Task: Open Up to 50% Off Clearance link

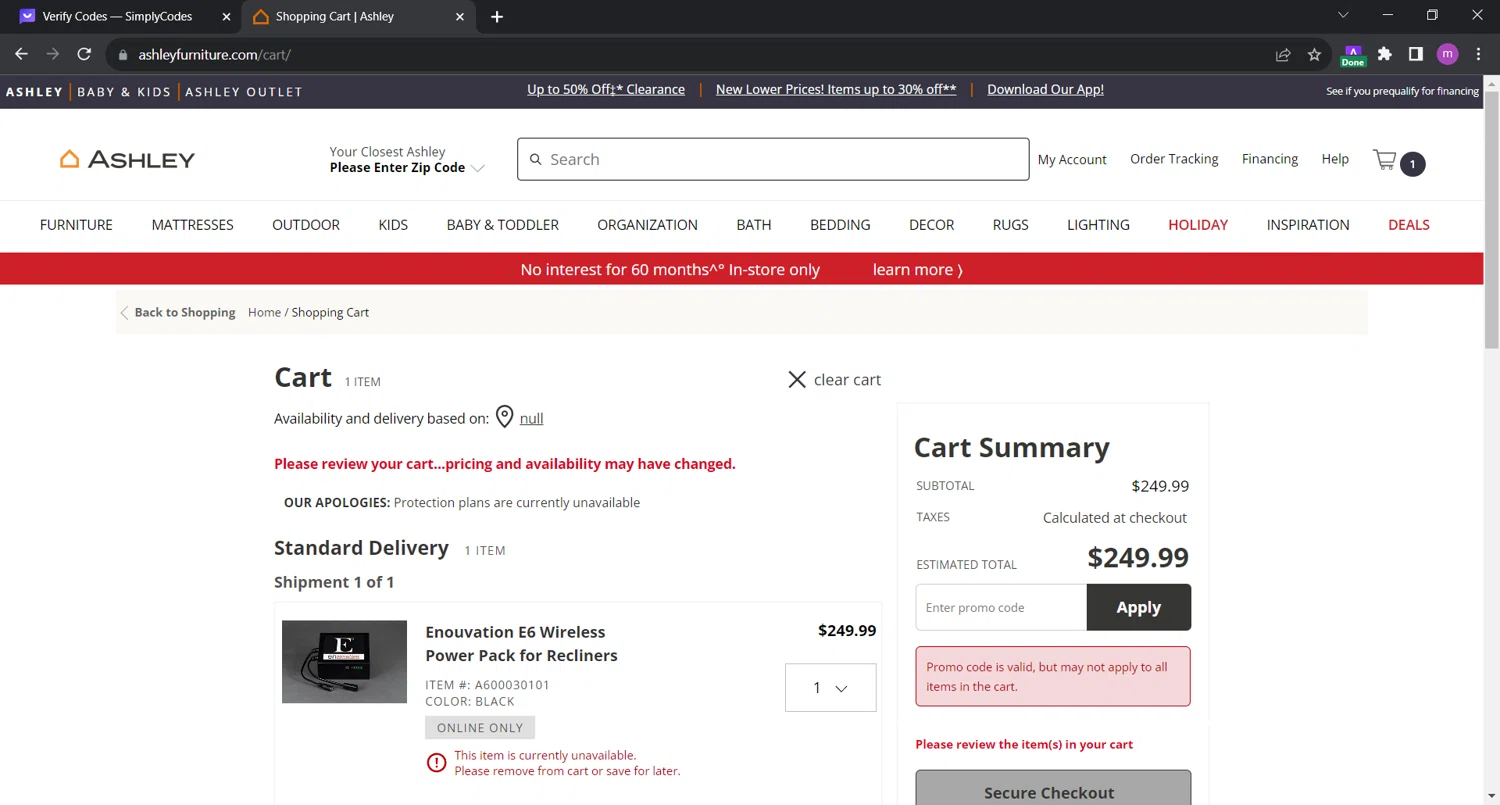Action: coord(606,89)
